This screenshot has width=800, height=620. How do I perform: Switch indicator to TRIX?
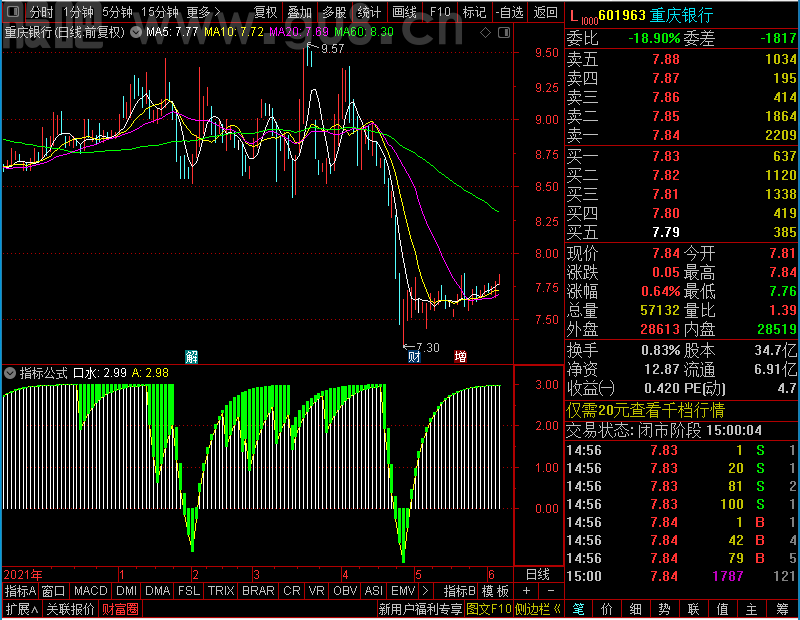point(221,591)
